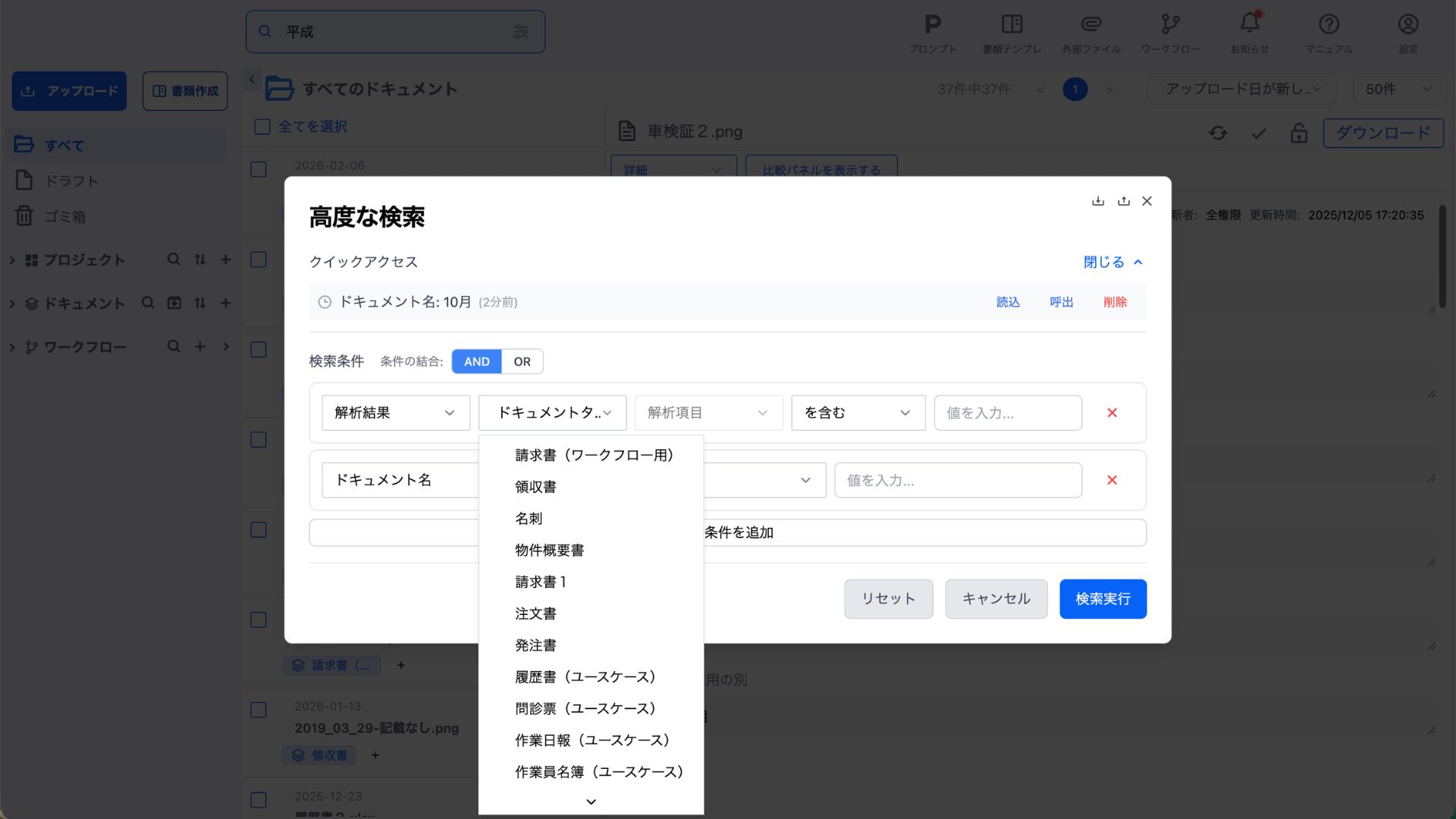Open the 外部ファイル paperclip icon

[1090, 24]
